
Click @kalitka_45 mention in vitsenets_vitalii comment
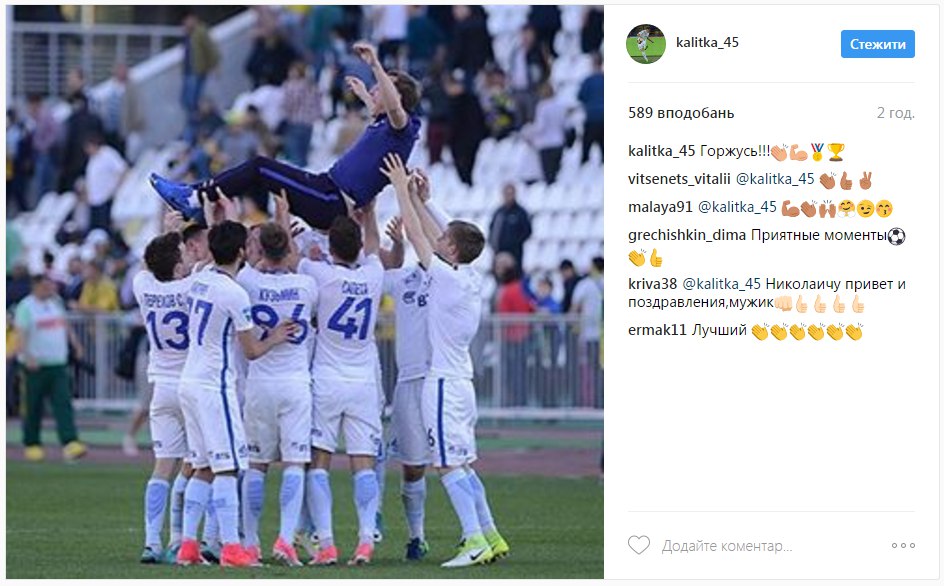click(x=775, y=179)
